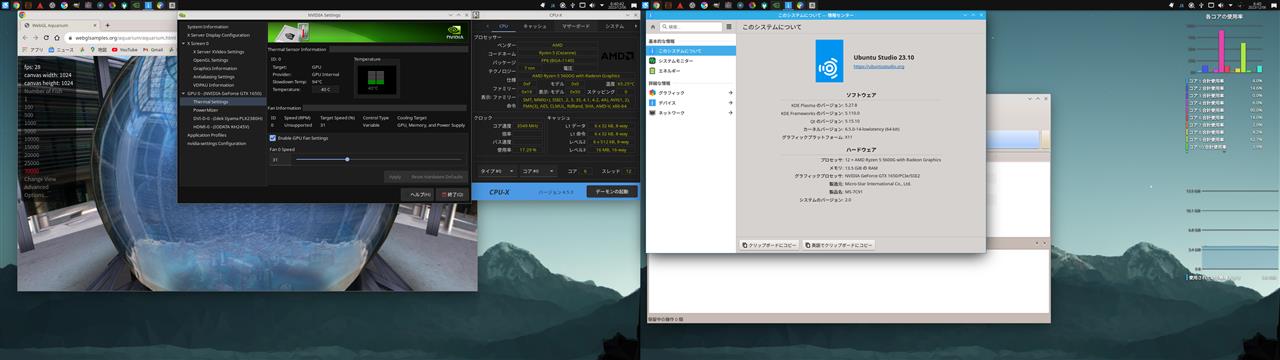Screen dimensions: 1280x360
Task: Click Copy to Clipboard button
Action: 769,244
